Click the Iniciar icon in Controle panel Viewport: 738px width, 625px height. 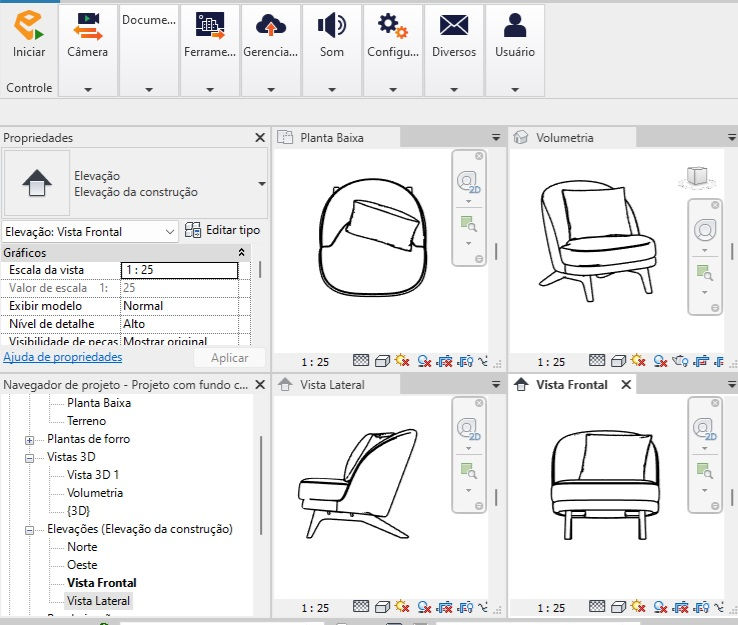(29, 27)
